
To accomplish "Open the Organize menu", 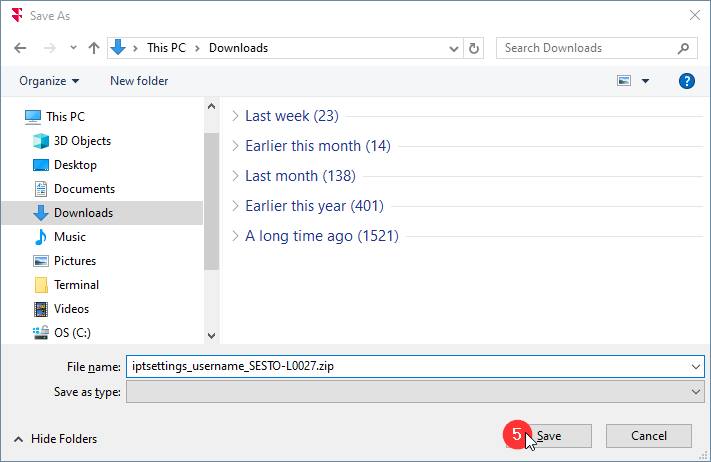I will (48, 81).
